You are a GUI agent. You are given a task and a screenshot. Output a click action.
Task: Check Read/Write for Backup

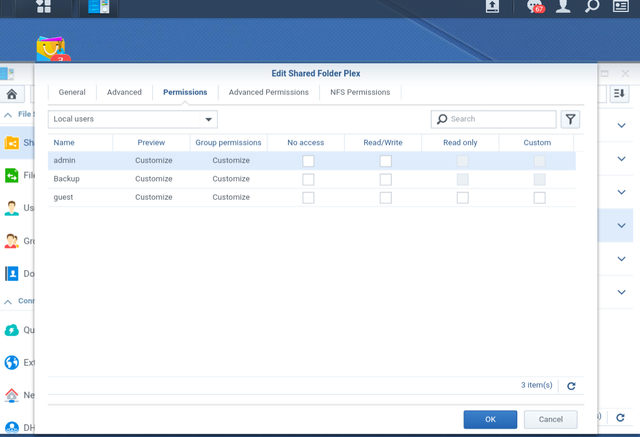pos(385,179)
